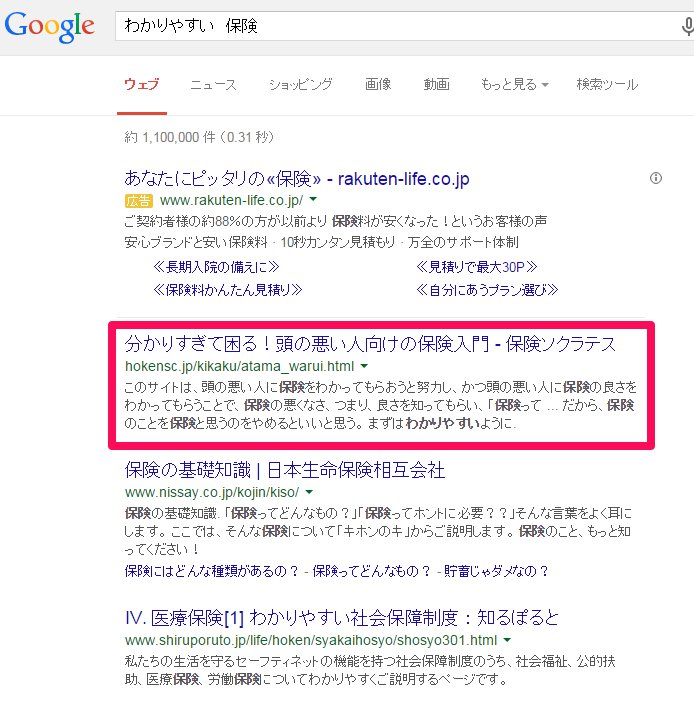Open 検索ツール options
Image resolution: width=694 pixels, height=706 pixels.
[607, 84]
